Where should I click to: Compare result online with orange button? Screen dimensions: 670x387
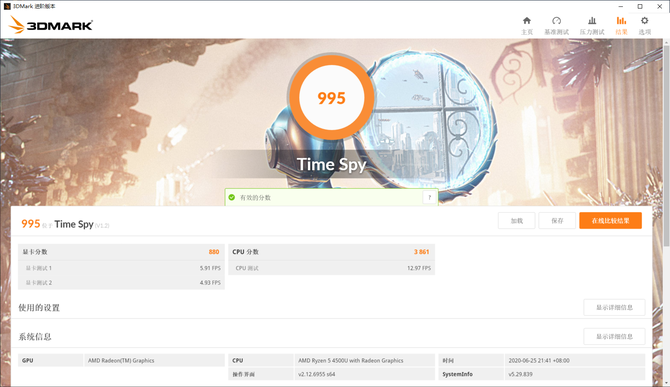click(610, 221)
